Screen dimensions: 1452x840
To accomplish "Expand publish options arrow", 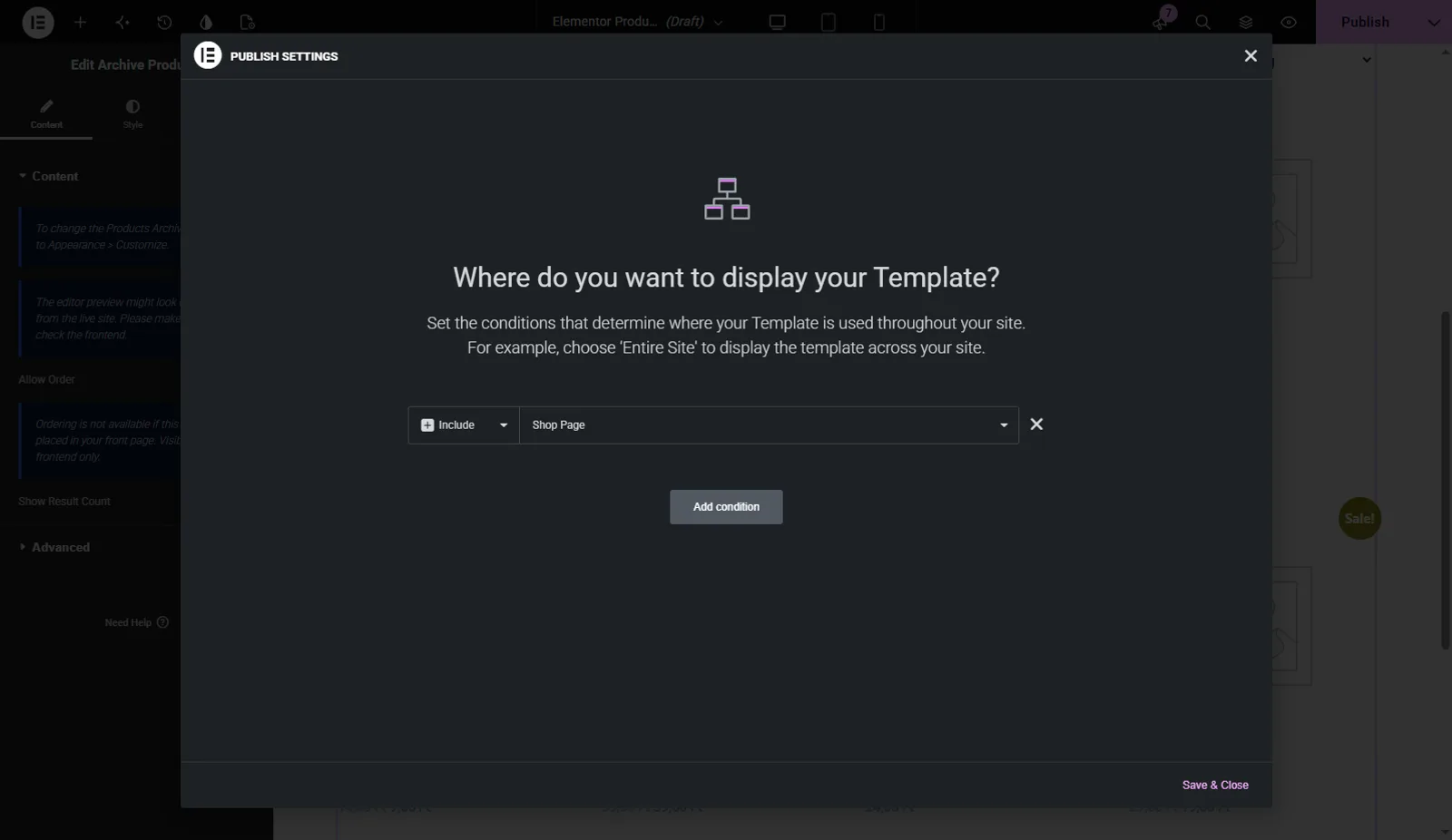I will [x=1434, y=22].
